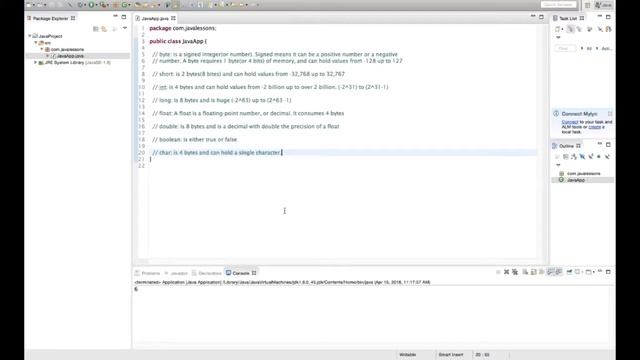Toggle show console when standard error changes
This screenshot has width=640, height=360.
(x=558, y=272)
